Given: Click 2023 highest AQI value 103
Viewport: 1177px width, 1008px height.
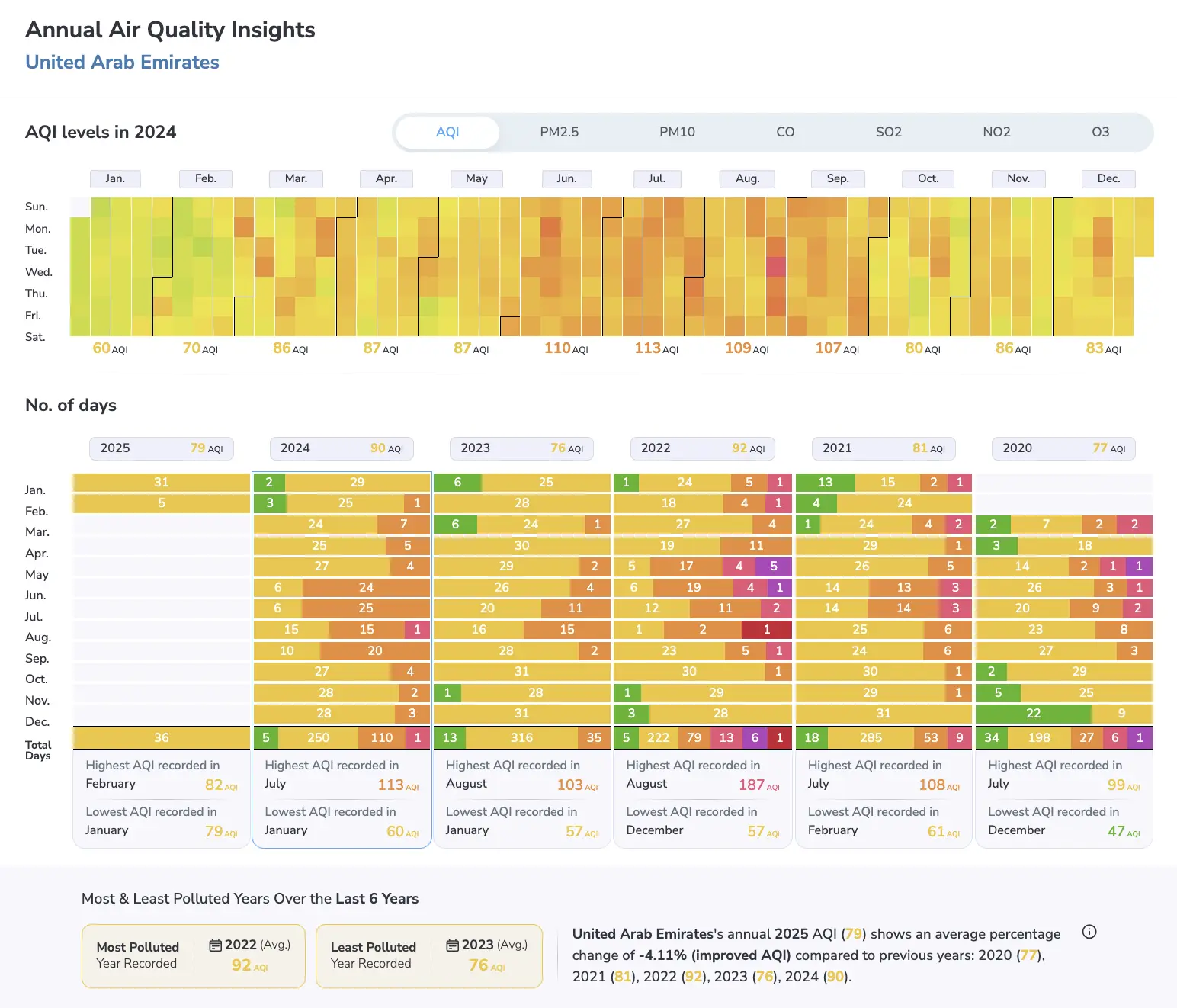Looking at the screenshot, I should point(578,785).
